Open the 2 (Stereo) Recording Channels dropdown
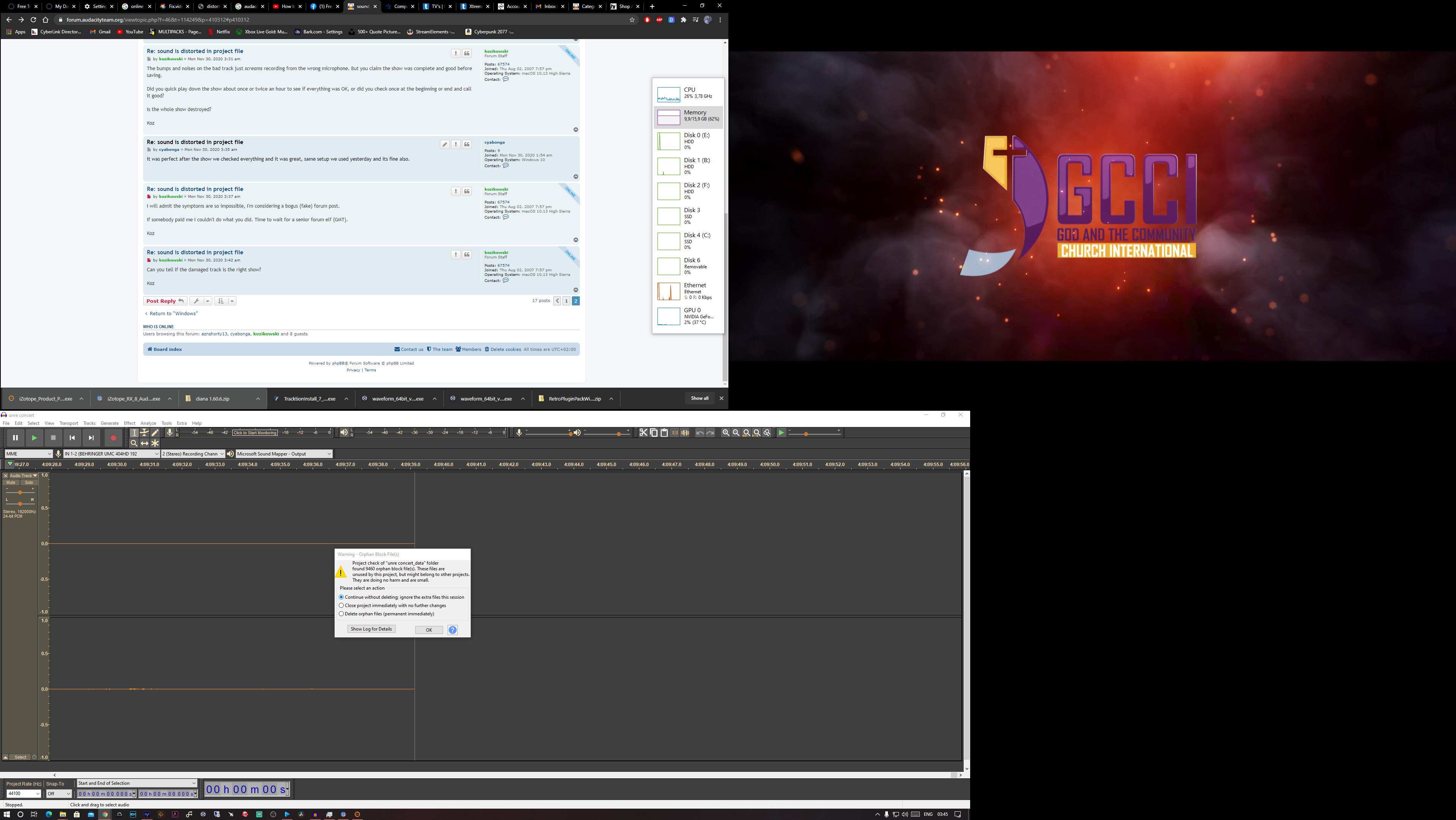The image size is (1456, 820). tap(193, 454)
